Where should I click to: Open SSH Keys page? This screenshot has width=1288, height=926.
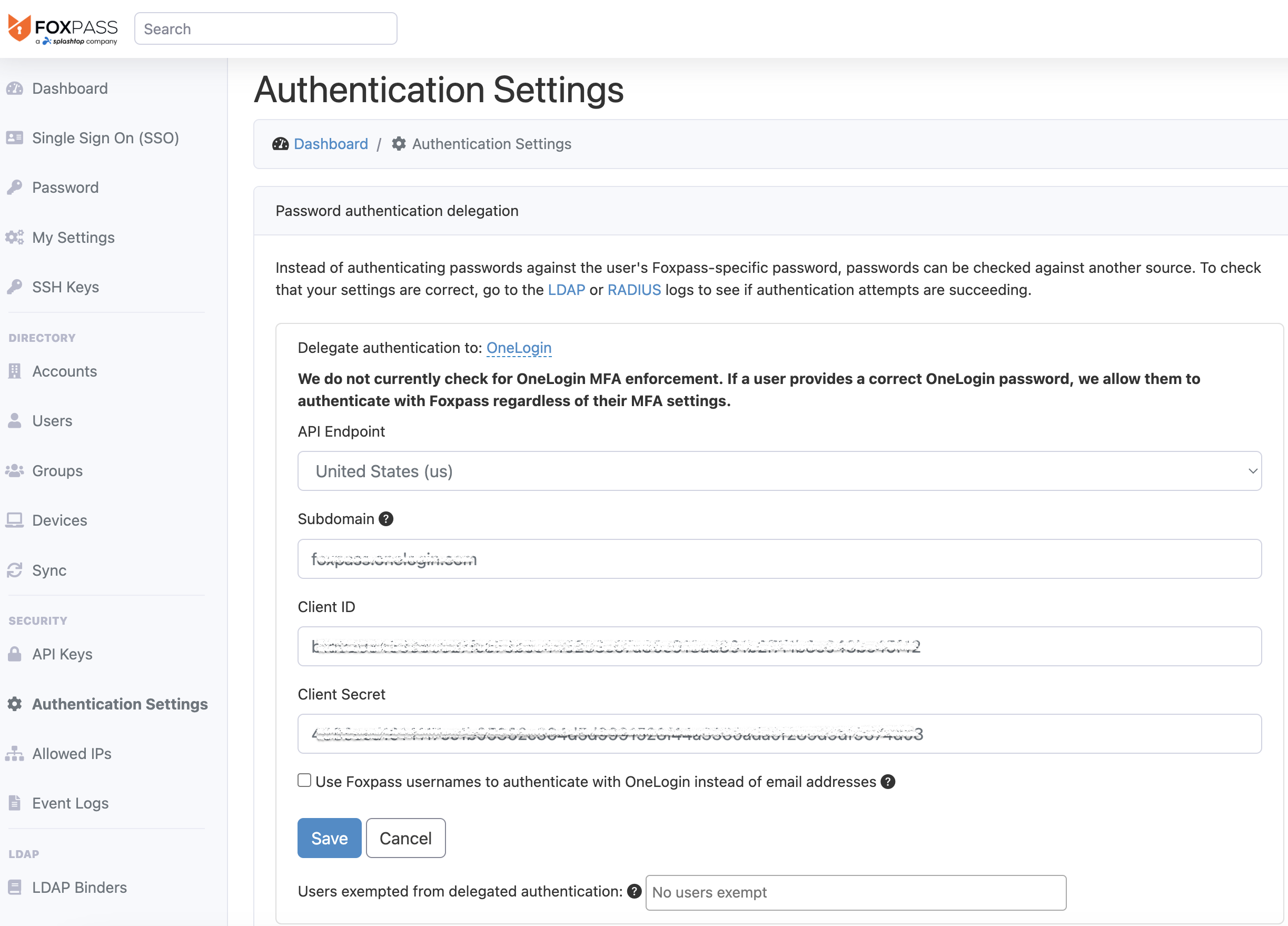point(65,287)
